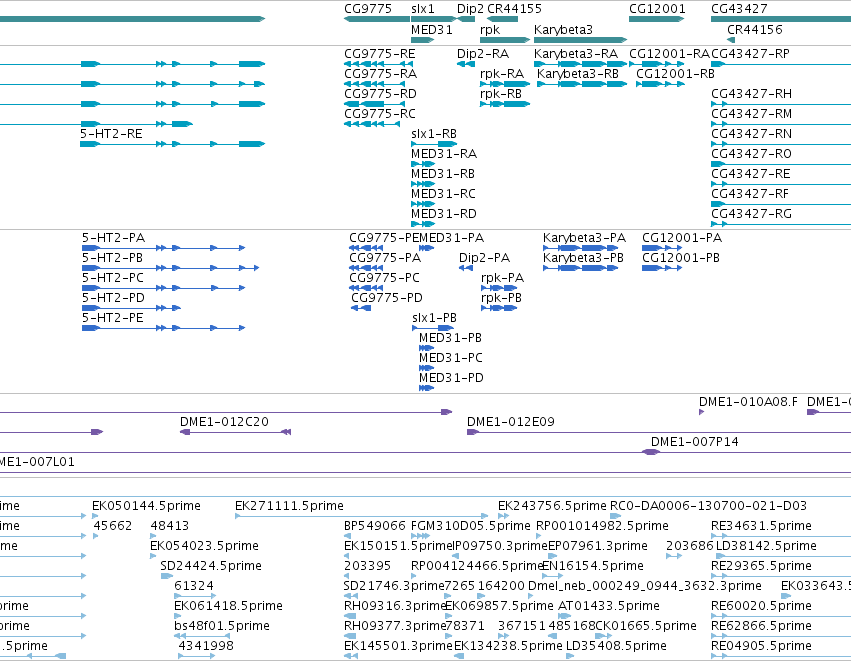This screenshot has width=851, height=661.
Task: Click transcript CG9775-RA label
Action: (x=380, y=74)
